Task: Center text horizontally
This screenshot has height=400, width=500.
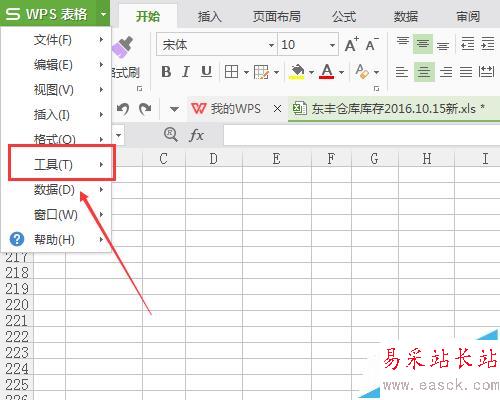Action: click(x=424, y=72)
